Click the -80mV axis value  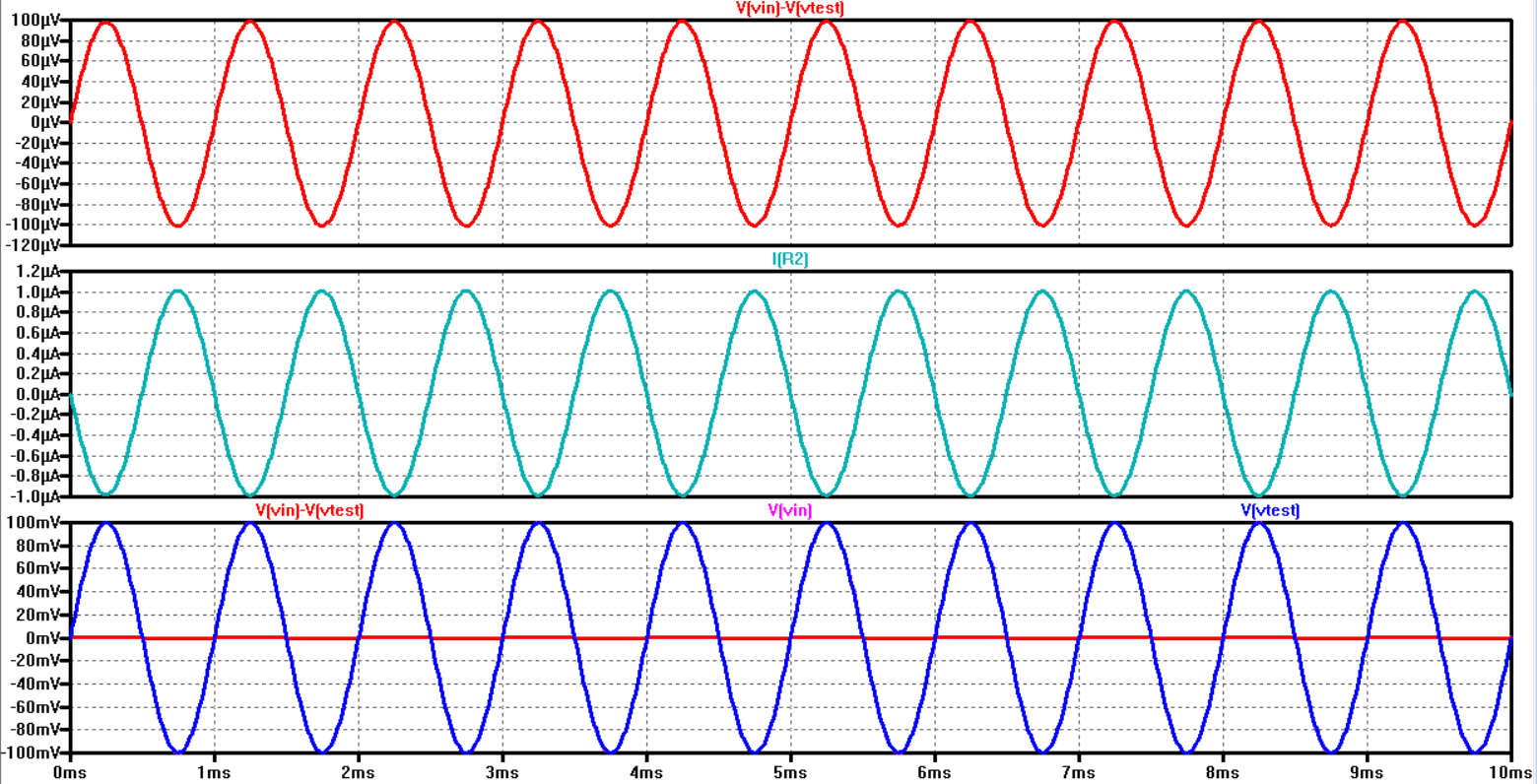(36, 730)
